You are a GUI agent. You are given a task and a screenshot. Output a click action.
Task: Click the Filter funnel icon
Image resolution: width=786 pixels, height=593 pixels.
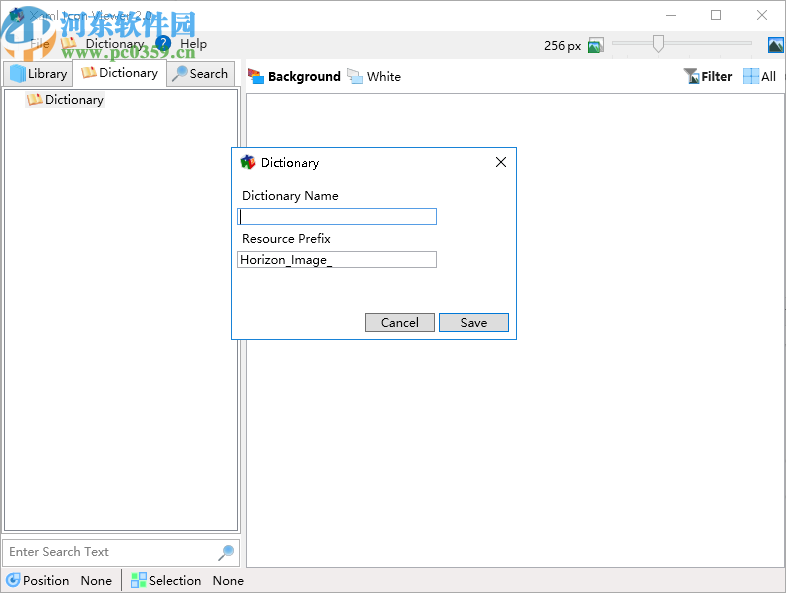coord(691,76)
